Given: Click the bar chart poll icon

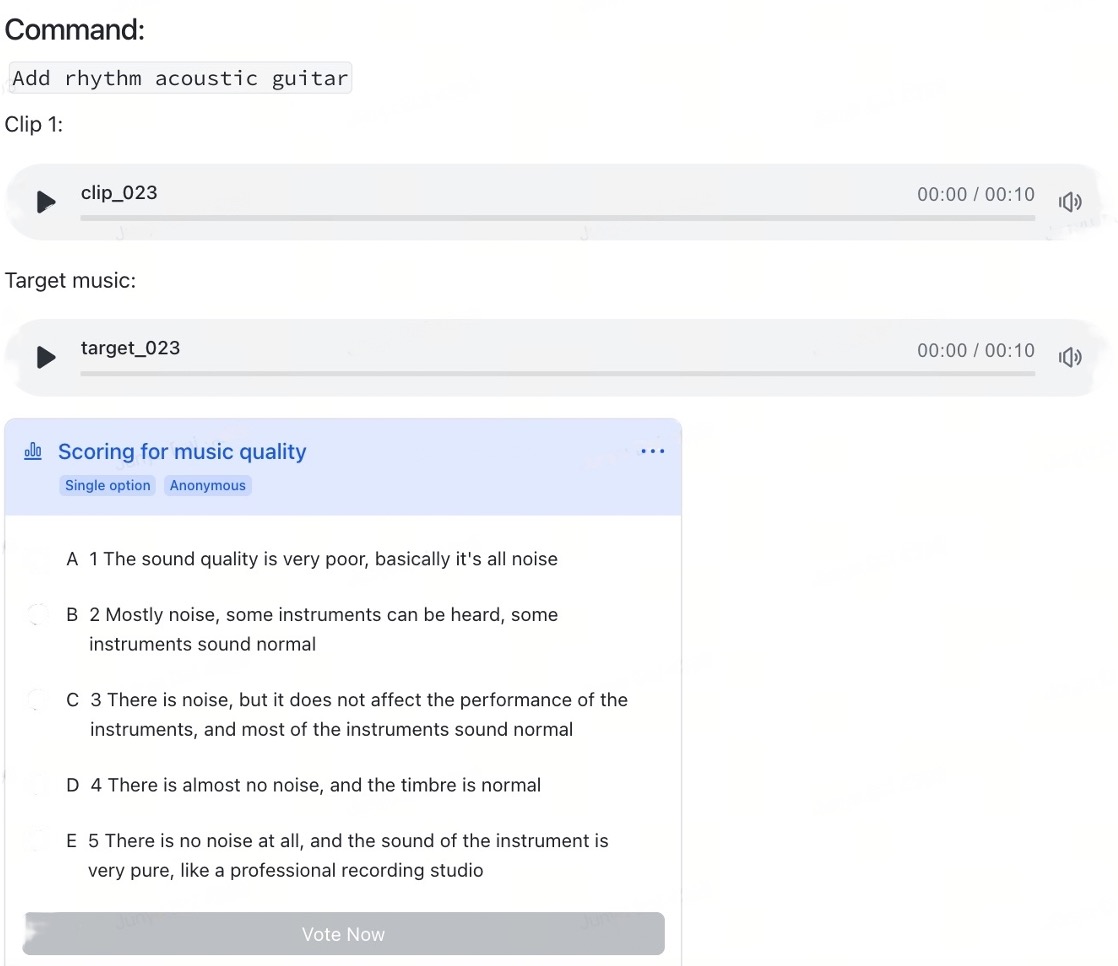Looking at the screenshot, I should [33, 452].
